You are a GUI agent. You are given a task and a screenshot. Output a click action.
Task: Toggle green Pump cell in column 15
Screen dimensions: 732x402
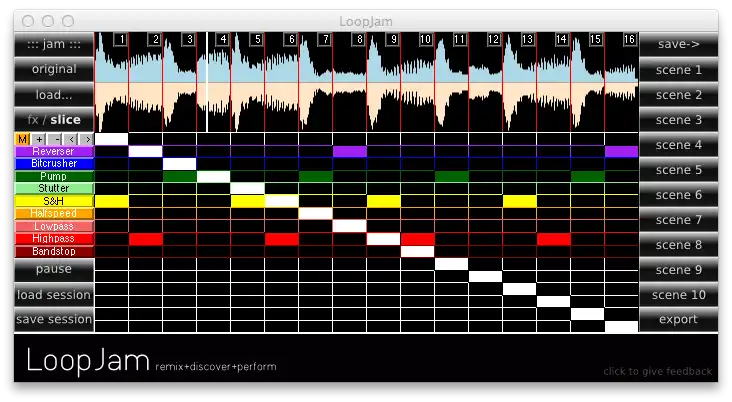click(x=588, y=176)
